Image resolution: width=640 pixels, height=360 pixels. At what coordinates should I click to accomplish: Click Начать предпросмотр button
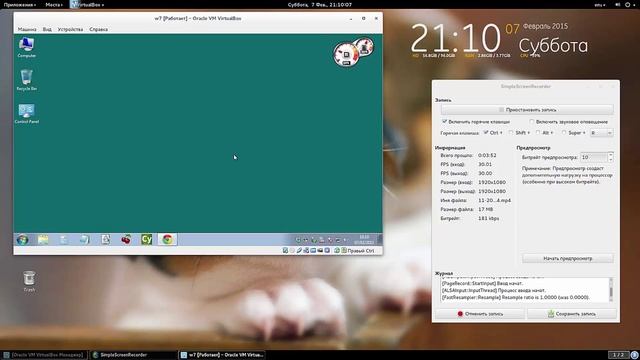567,258
